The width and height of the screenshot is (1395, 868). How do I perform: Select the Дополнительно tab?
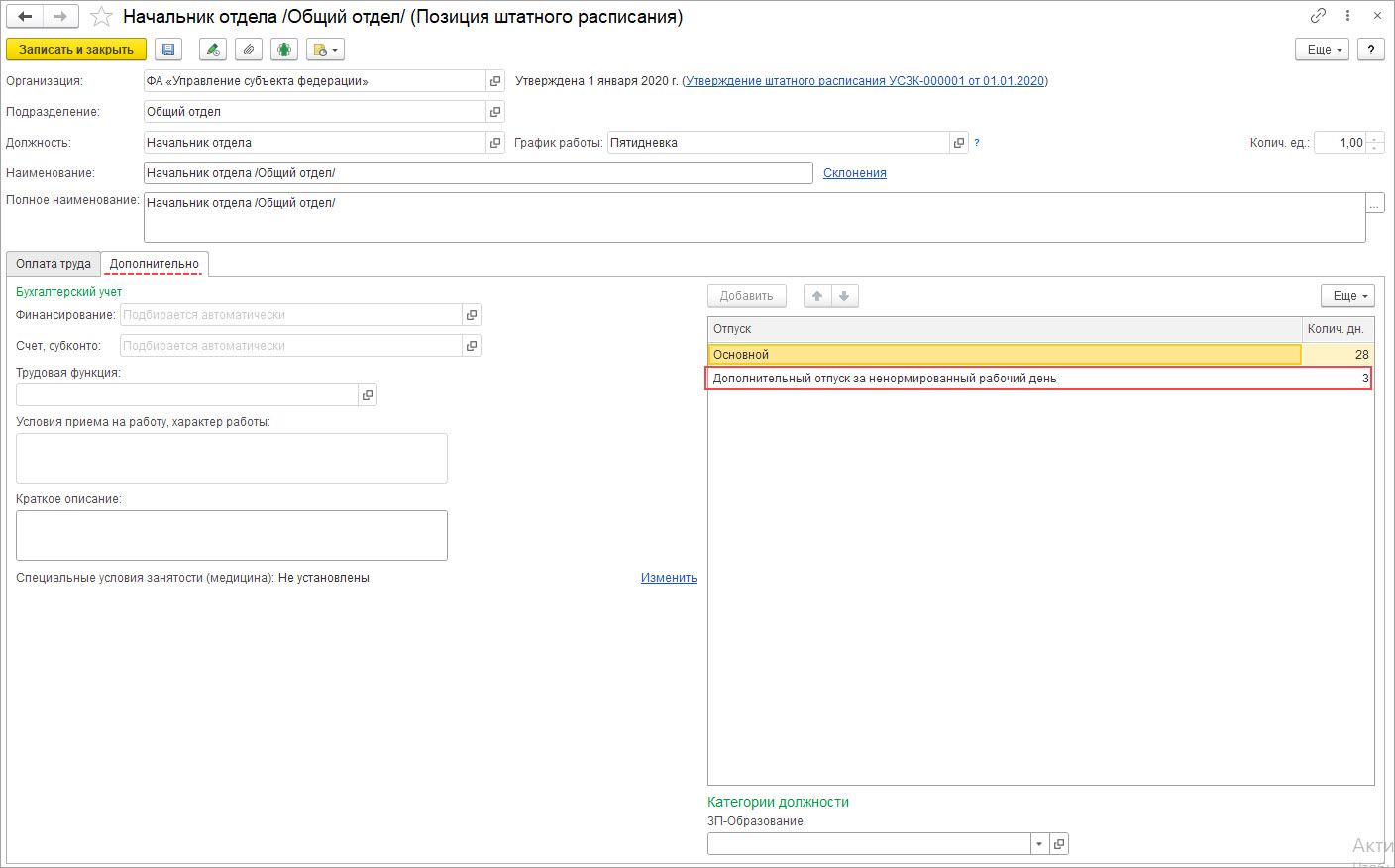point(155,264)
